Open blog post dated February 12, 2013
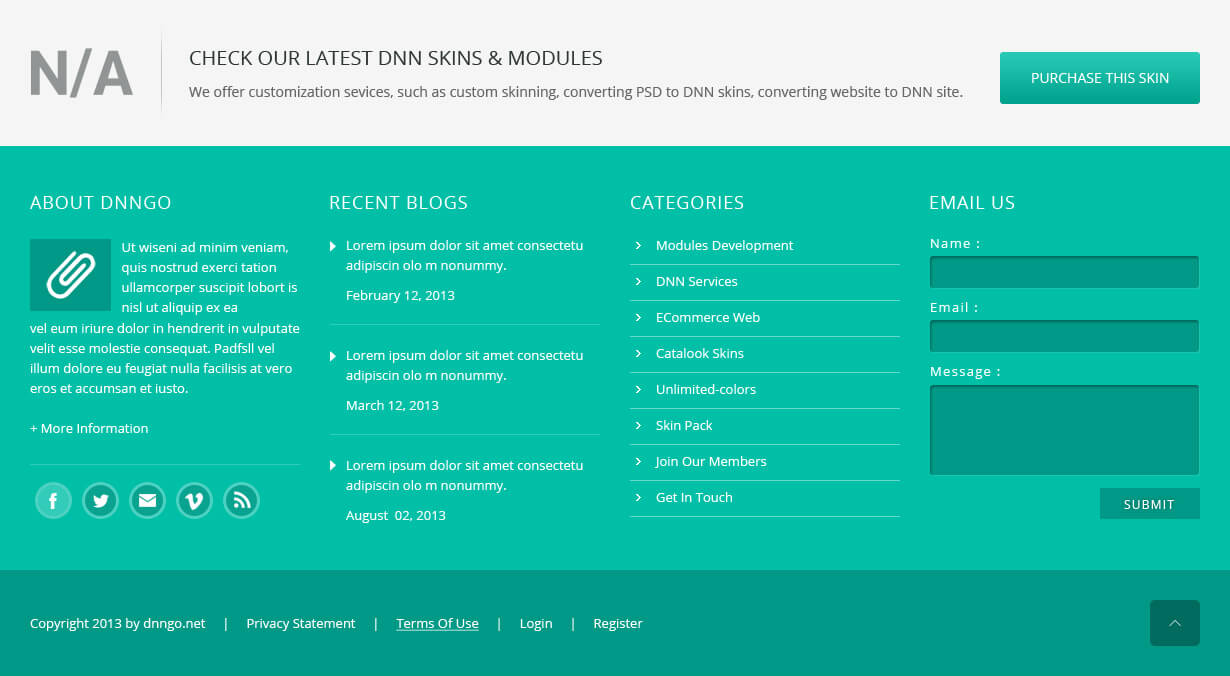The image size is (1230, 676). (x=464, y=255)
